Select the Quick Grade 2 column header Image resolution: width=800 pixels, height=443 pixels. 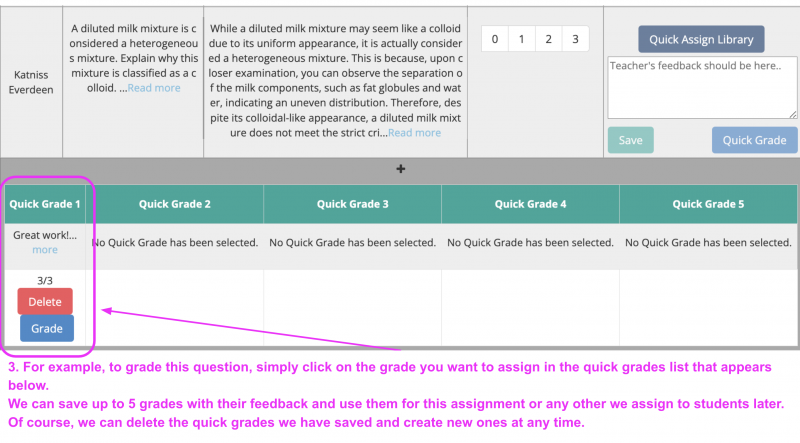point(175,204)
